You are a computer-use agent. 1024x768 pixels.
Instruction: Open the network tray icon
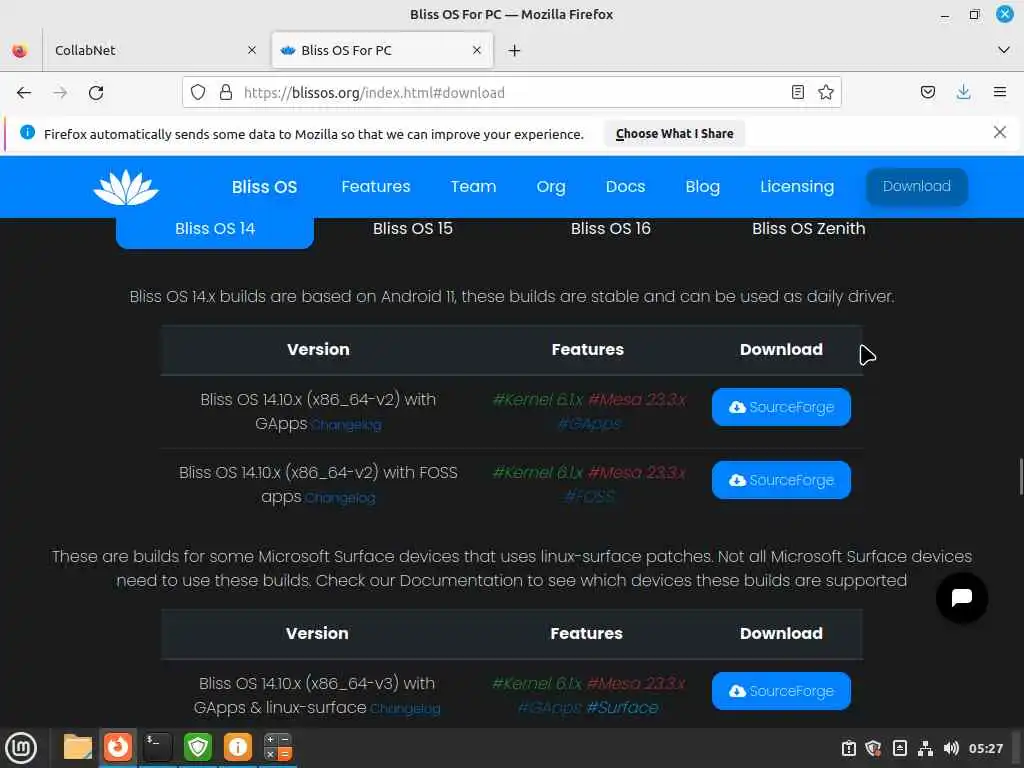click(x=925, y=748)
